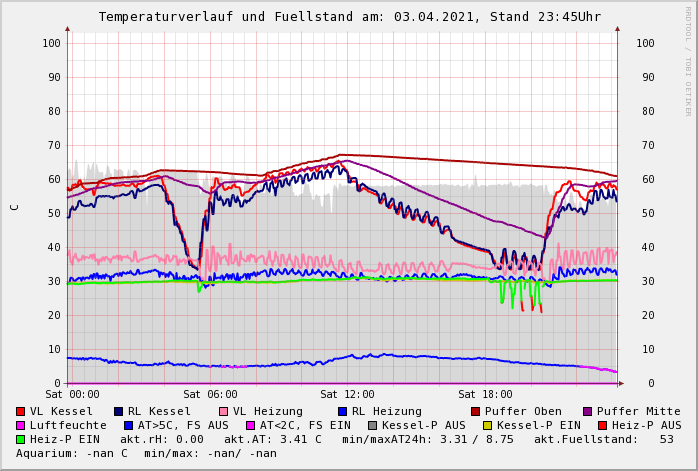Screen dimensions: 698x471
Task: Click the blue RL Heizung legend swatch
Action: pyautogui.click(x=343, y=412)
